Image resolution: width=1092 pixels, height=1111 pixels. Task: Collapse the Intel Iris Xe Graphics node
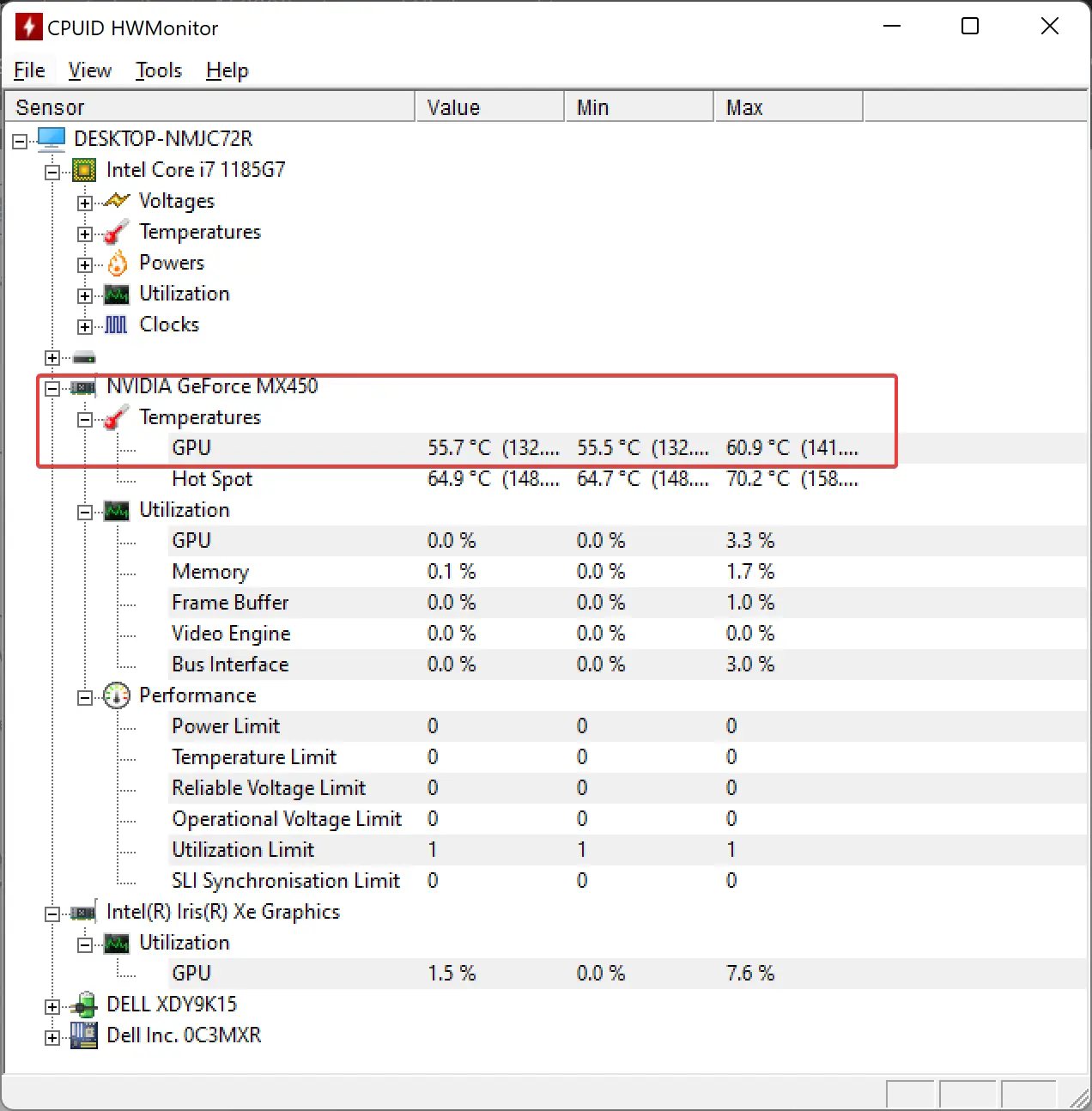click(x=52, y=914)
